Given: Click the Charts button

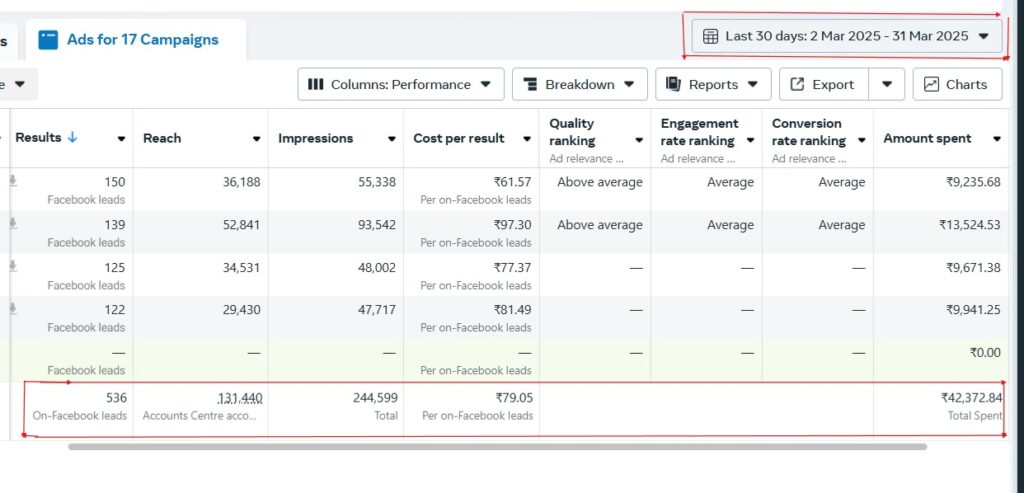Looking at the screenshot, I should coord(957,84).
